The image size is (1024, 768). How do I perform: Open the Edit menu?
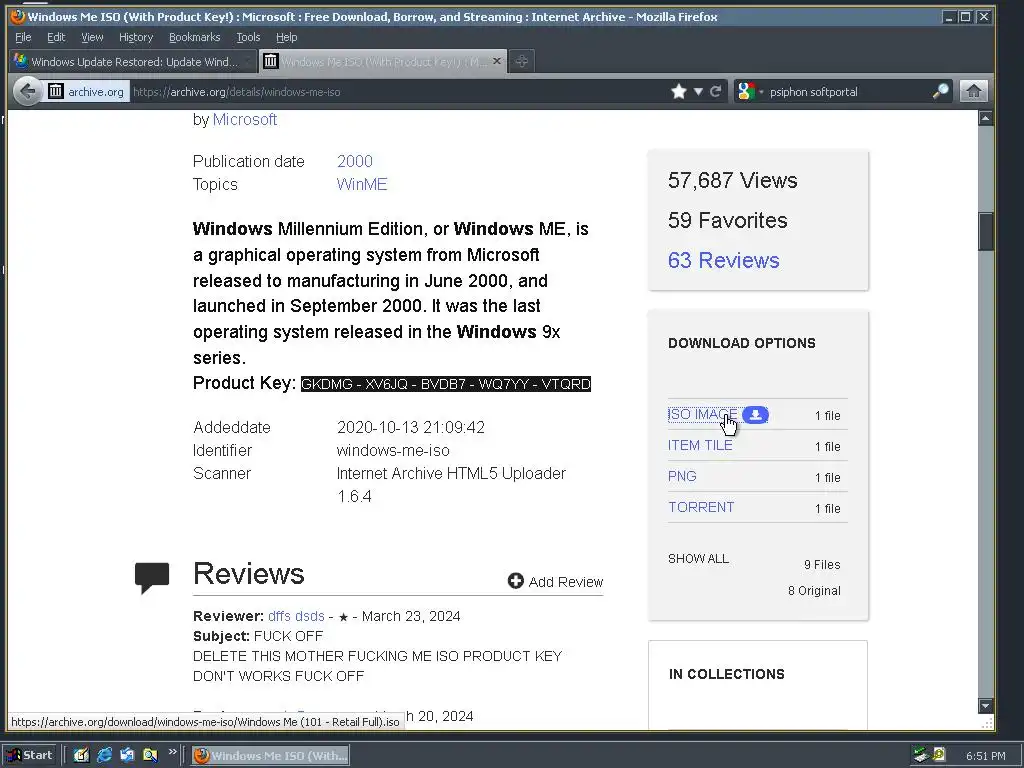[56, 37]
